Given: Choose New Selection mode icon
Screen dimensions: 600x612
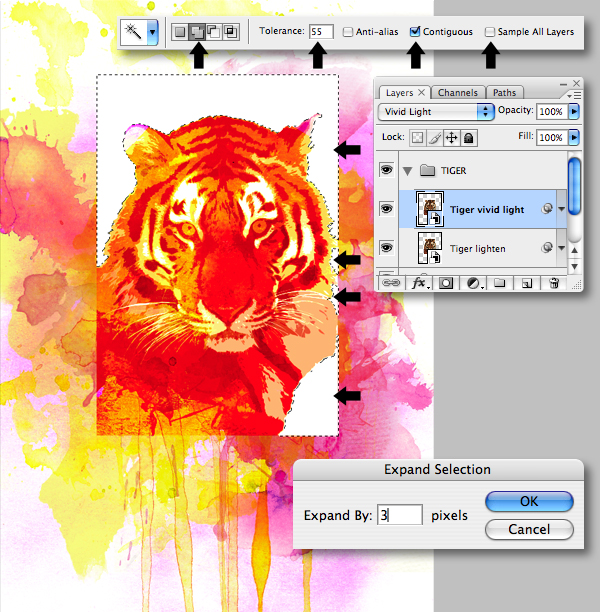Looking at the screenshot, I should (180, 32).
